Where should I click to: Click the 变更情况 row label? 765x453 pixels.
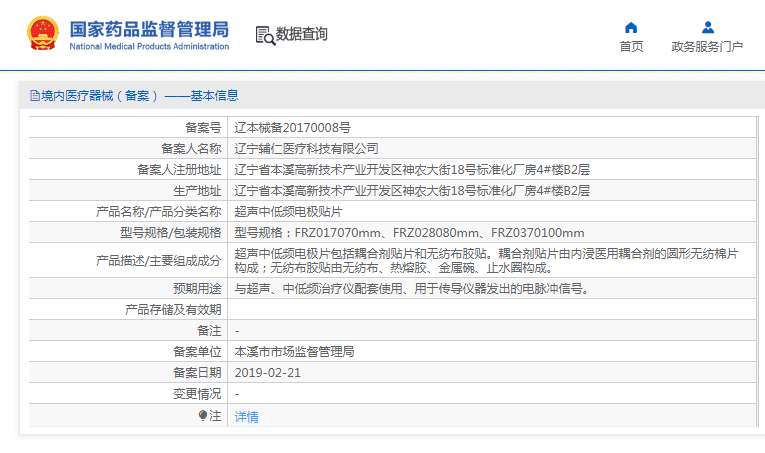(x=197, y=394)
